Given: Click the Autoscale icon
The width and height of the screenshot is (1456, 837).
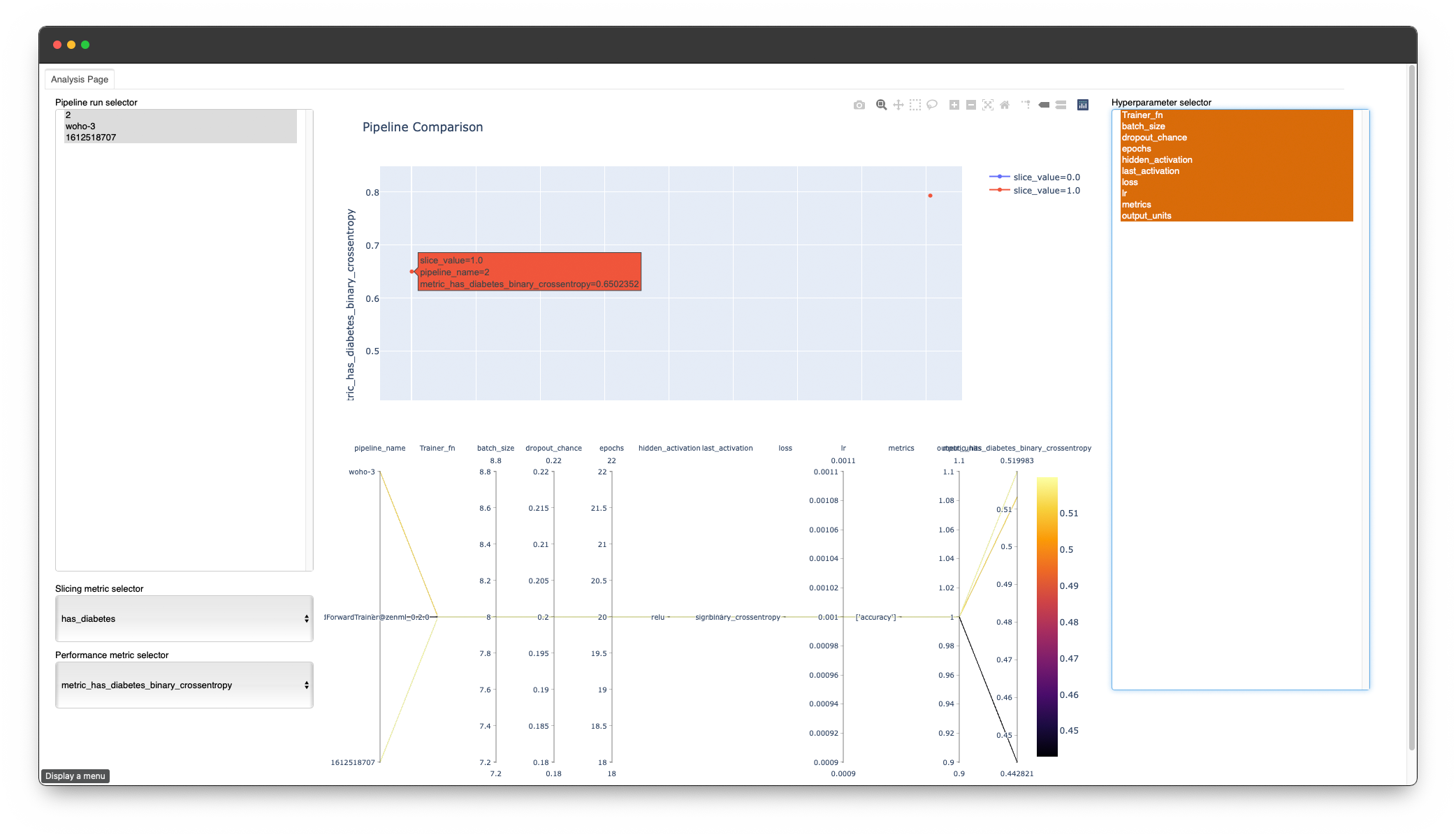Looking at the screenshot, I should tap(988, 105).
